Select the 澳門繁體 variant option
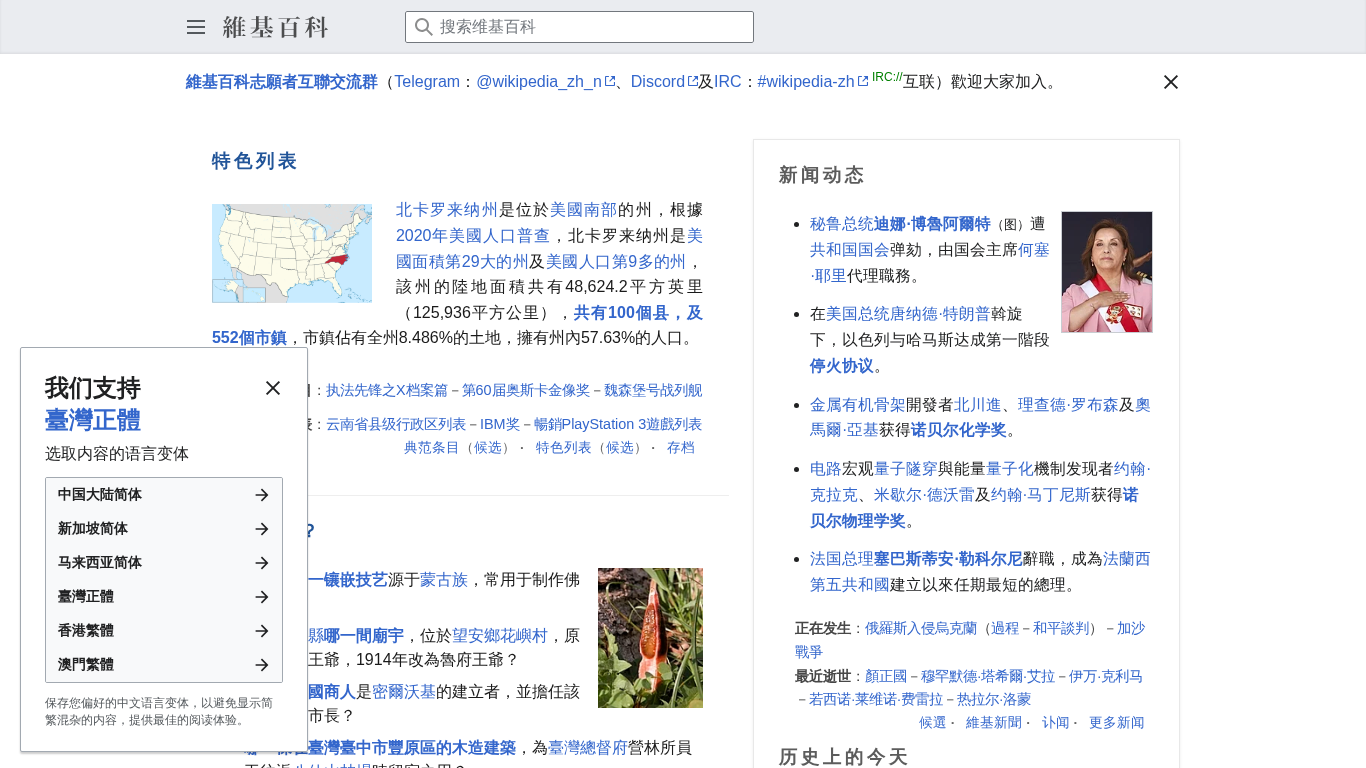This screenshot has height=768, width=1366. [x=164, y=665]
